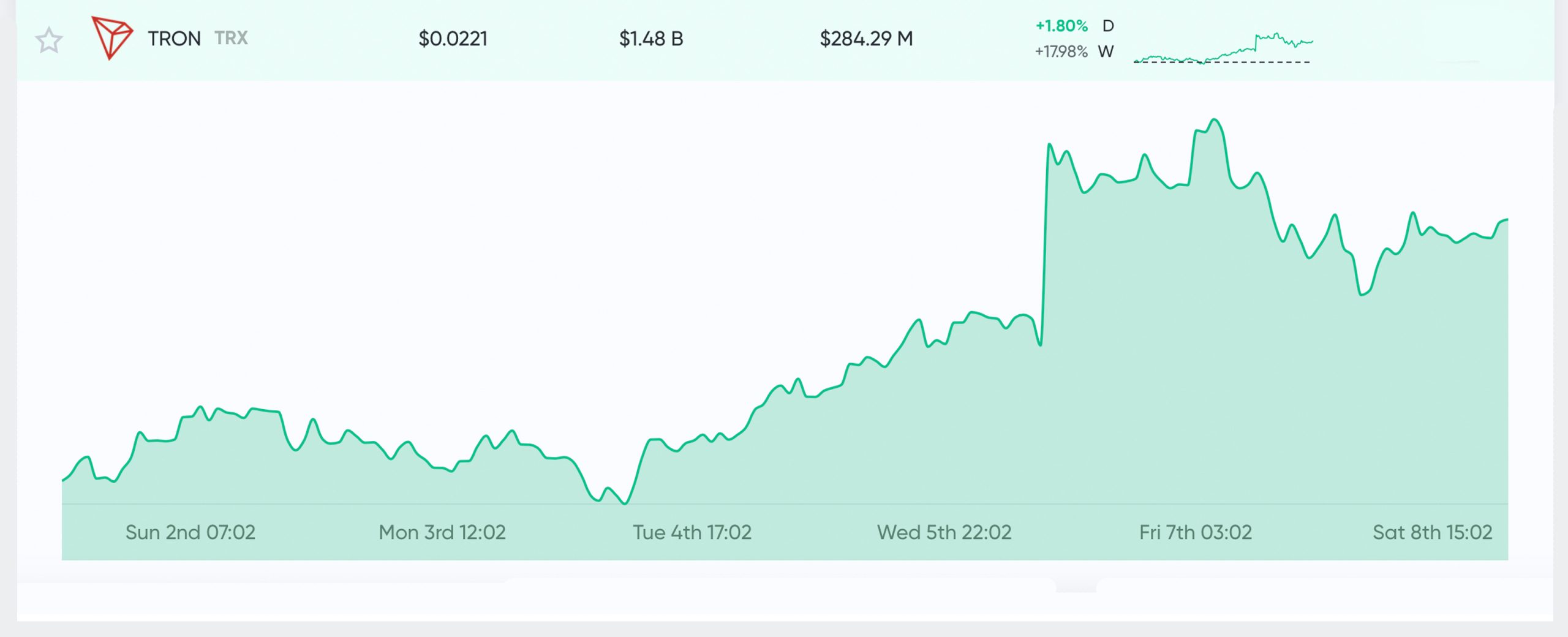Select the TRX ticker label

click(x=230, y=39)
